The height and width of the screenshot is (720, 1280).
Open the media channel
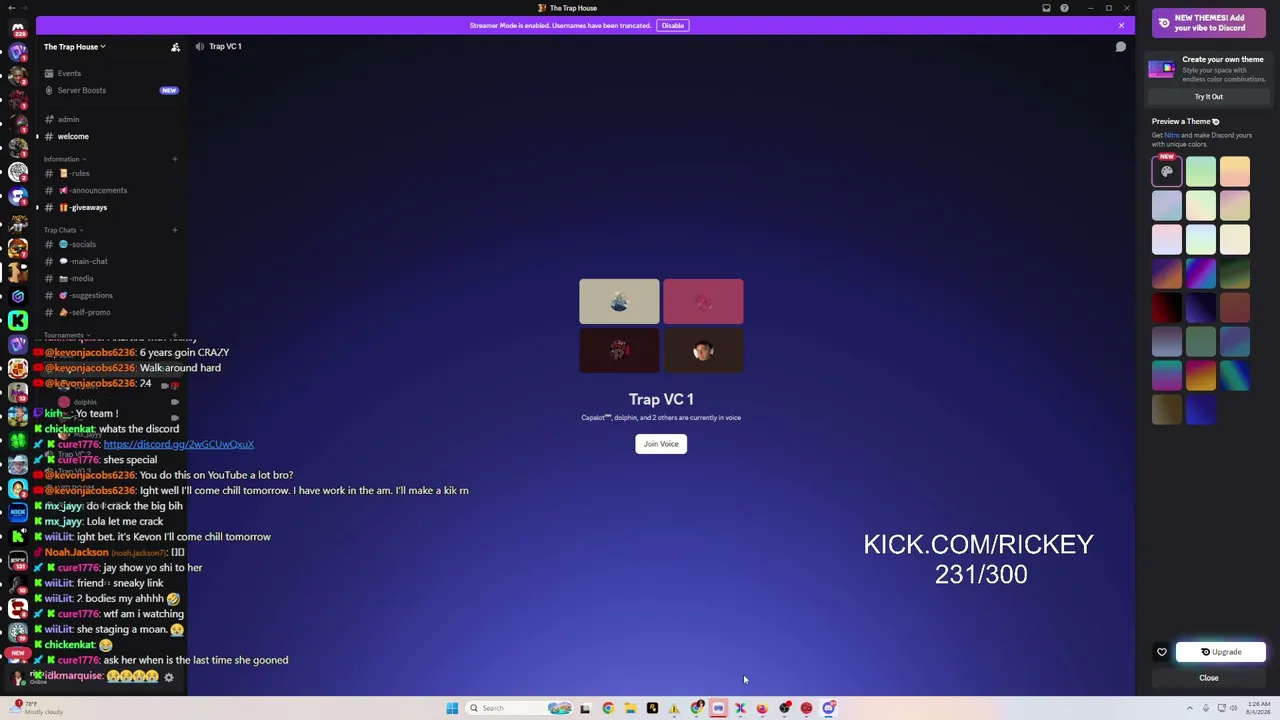[x=110, y=278]
